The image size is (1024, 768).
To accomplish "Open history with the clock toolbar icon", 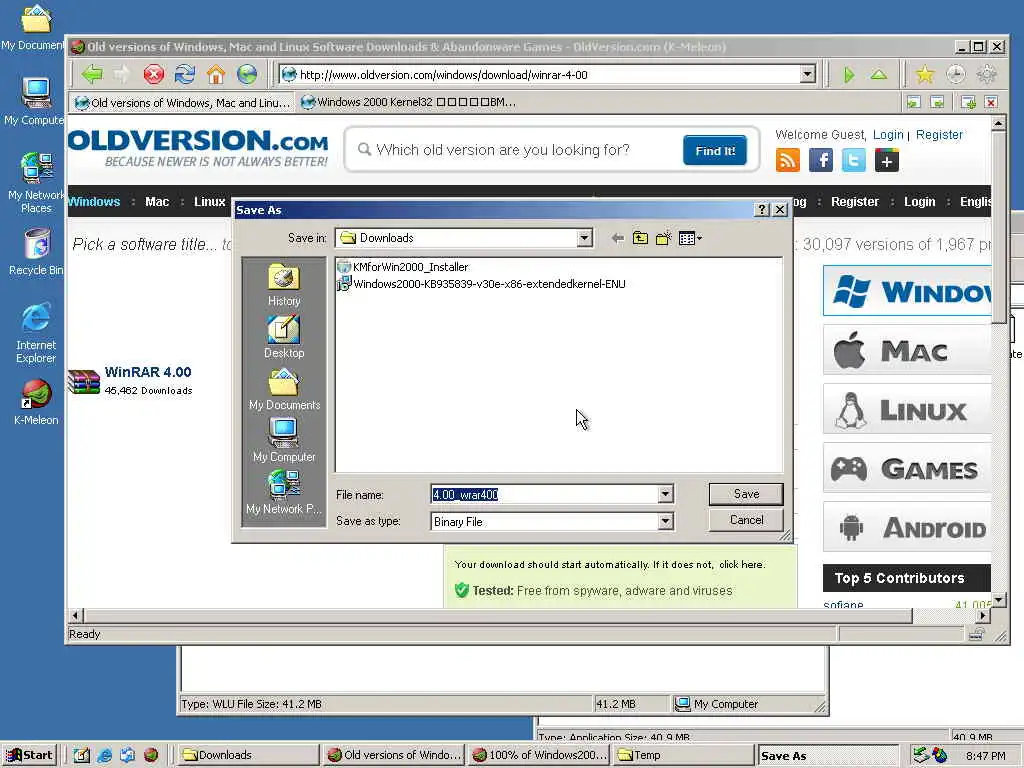I will click(x=955, y=74).
